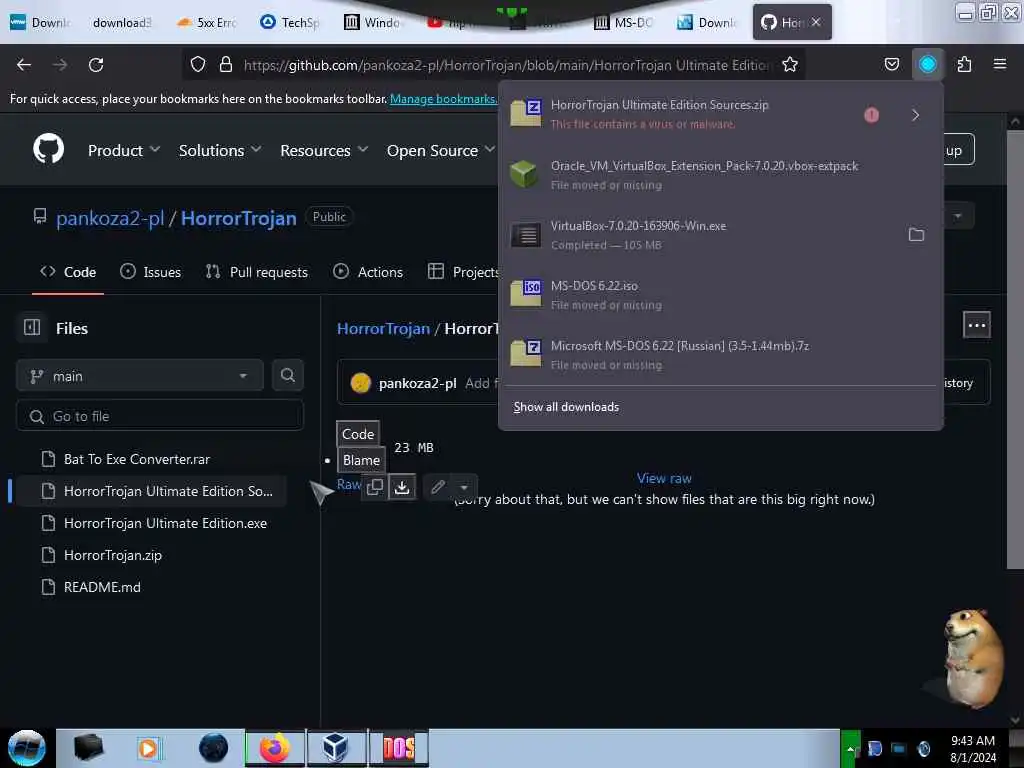Open Firefox from the taskbar
Viewport: 1024px width, 768px height.
point(274,748)
